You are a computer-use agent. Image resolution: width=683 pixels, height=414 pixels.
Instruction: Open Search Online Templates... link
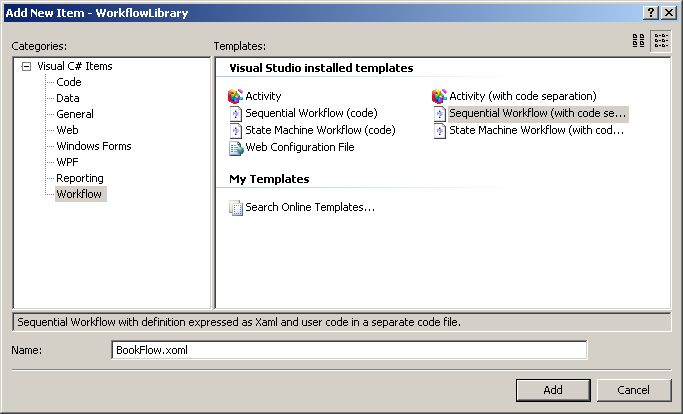(310, 207)
